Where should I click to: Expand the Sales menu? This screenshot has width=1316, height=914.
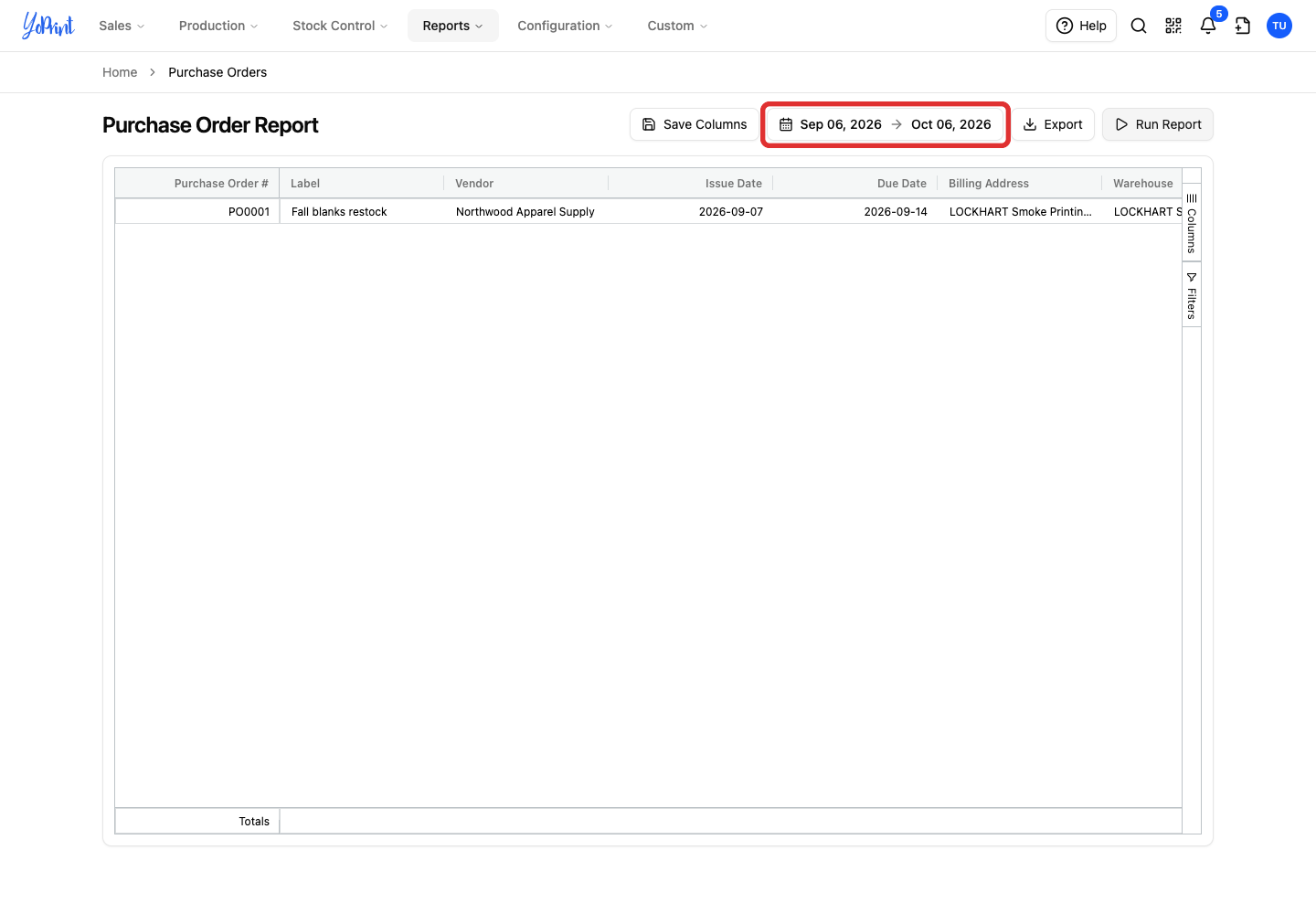click(122, 26)
